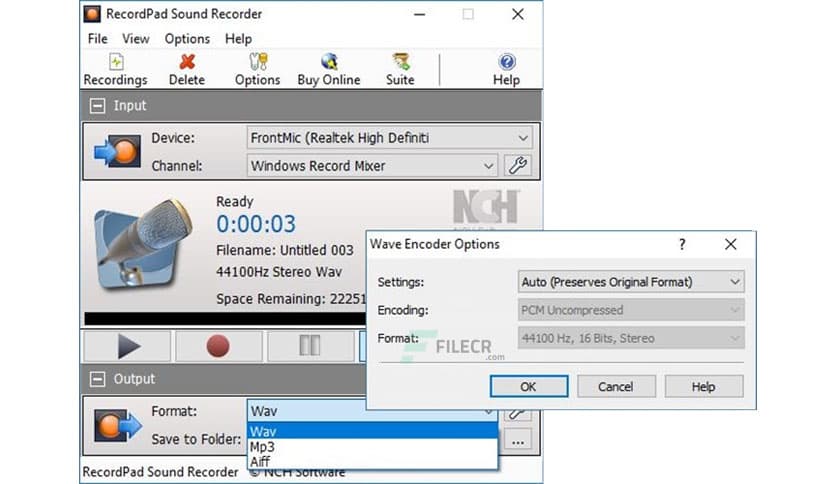
Task: Open the Options menu
Action: point(187,39)
